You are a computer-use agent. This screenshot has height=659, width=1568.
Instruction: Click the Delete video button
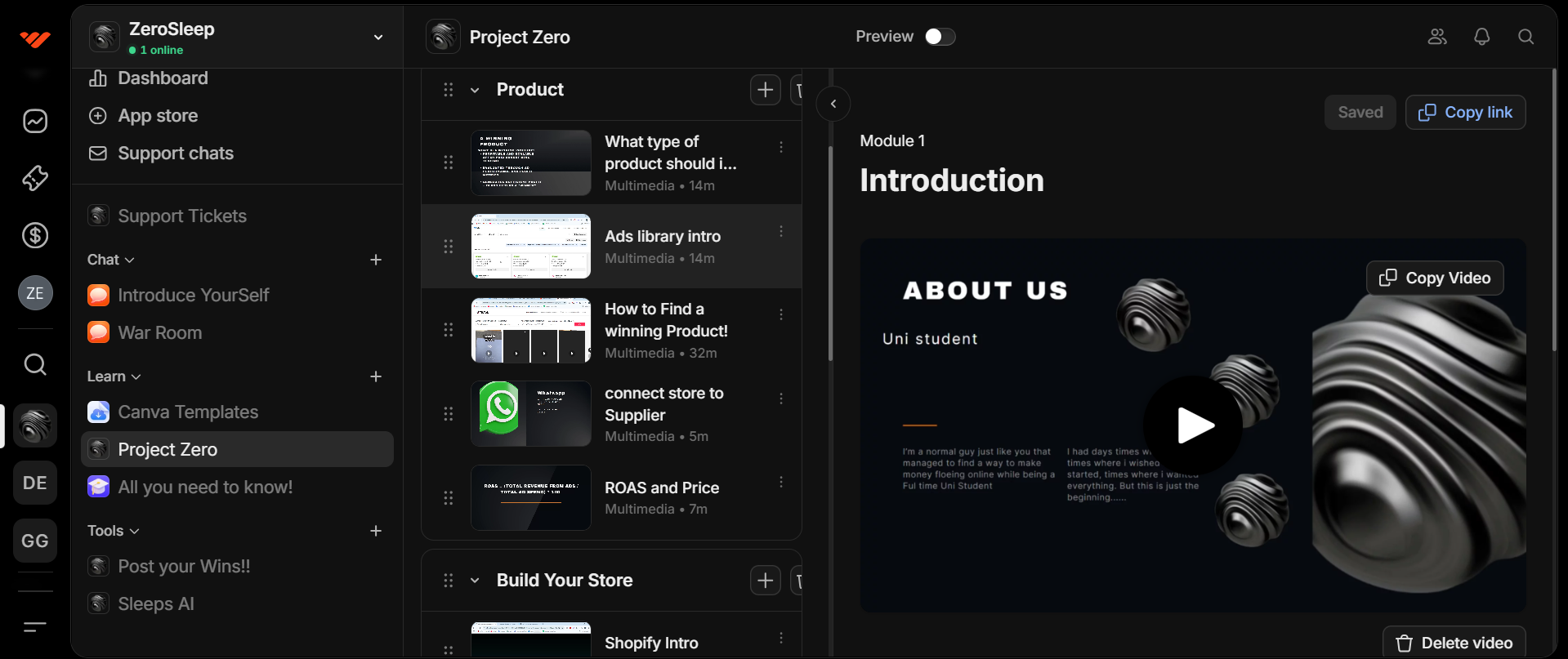point(1454,643)
